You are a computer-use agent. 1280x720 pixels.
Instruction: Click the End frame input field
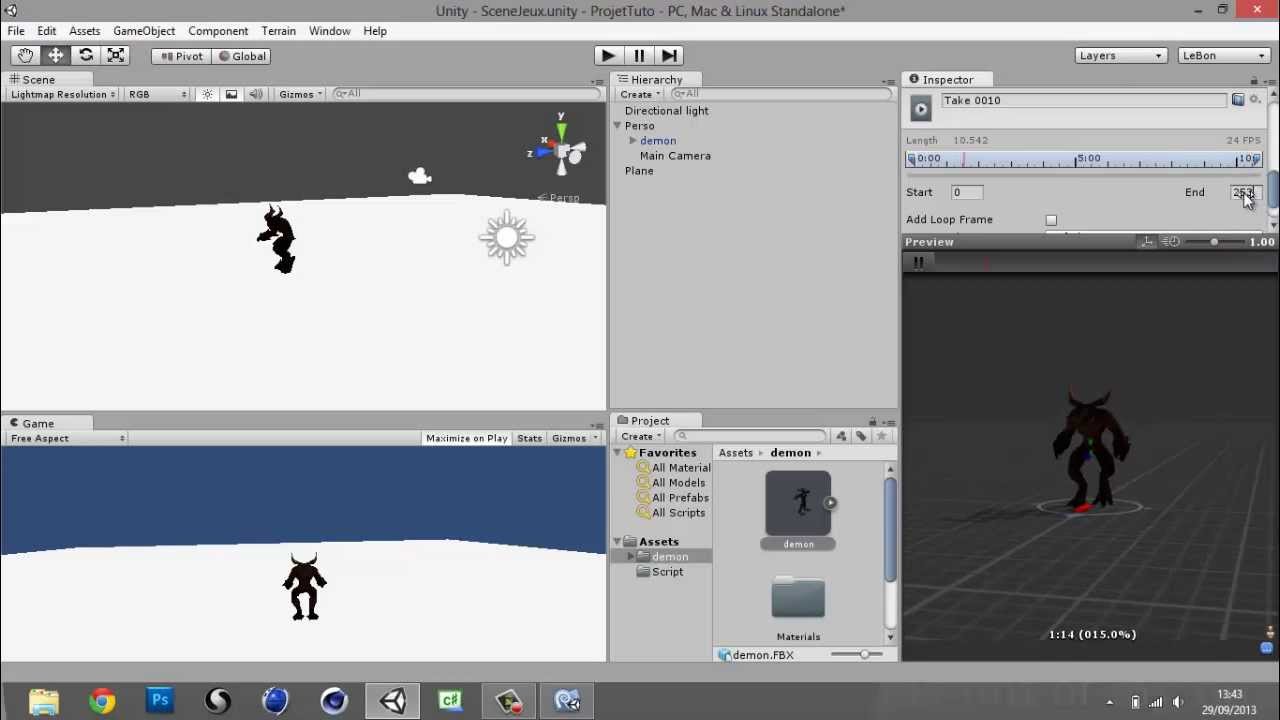point(1245,192)
